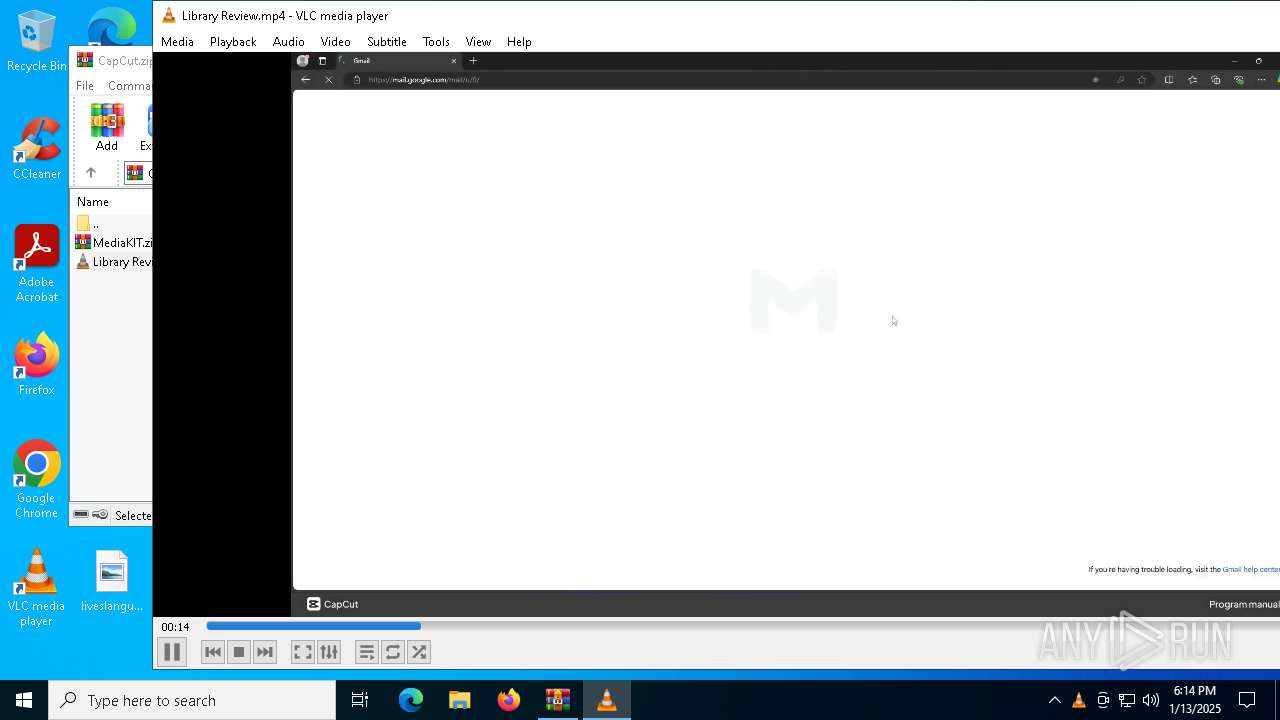This screenshot has height=720, width=1280.
Task: Go to previous media in VLC
Action: tap(213, 652)
